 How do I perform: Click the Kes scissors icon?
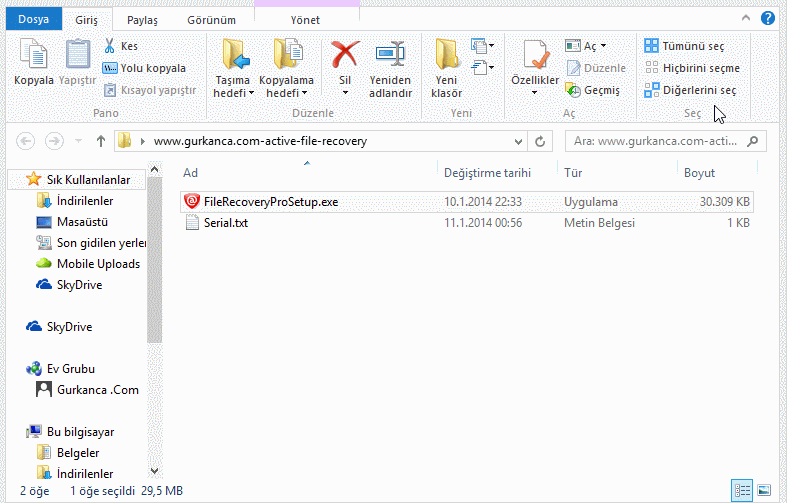(109, 46)
